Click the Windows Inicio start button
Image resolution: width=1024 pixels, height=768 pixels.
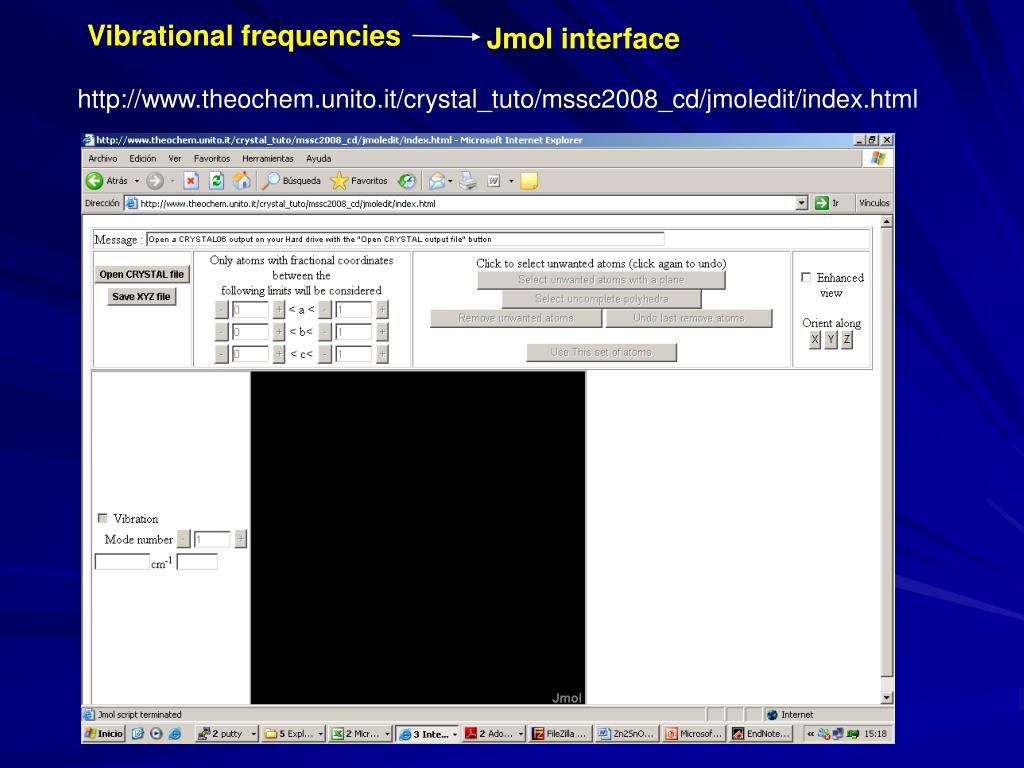[104, 733]
